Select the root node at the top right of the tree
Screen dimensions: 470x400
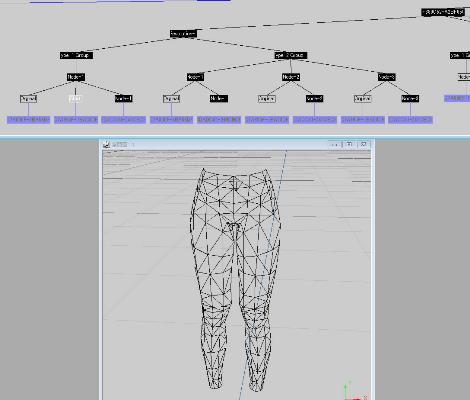(443, 12)
